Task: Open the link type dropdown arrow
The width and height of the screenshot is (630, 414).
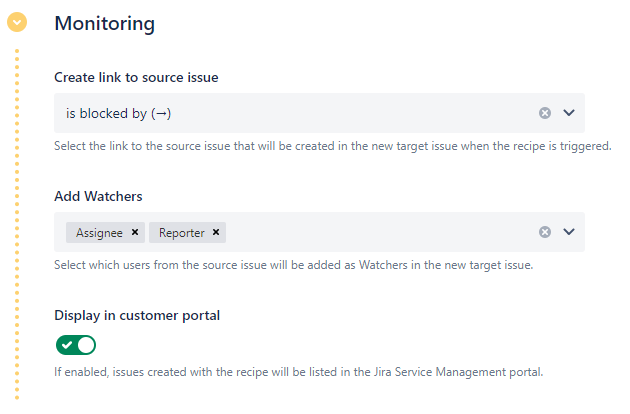Action: tap(569, 113)
